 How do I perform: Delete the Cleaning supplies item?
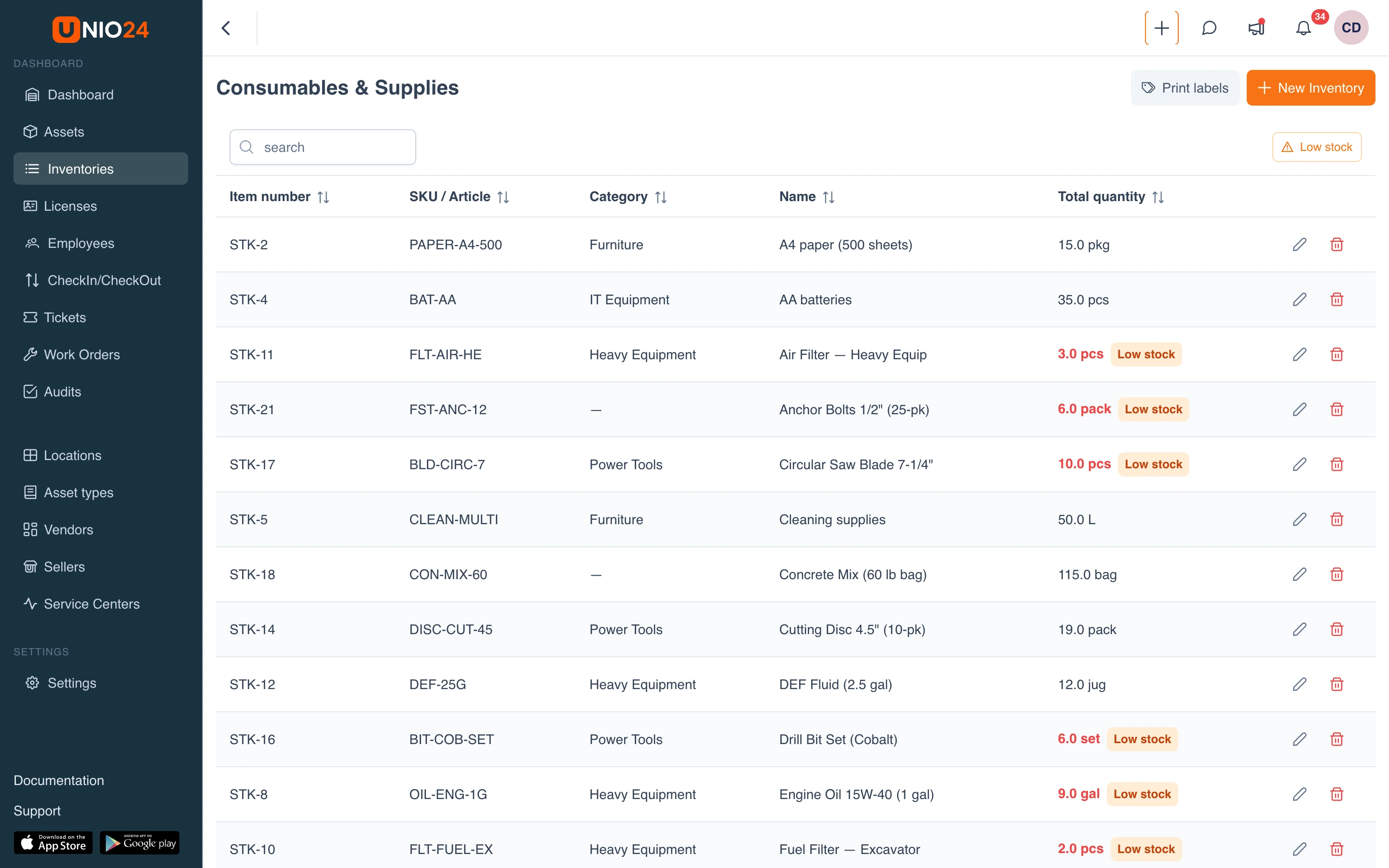(1337, 519)
